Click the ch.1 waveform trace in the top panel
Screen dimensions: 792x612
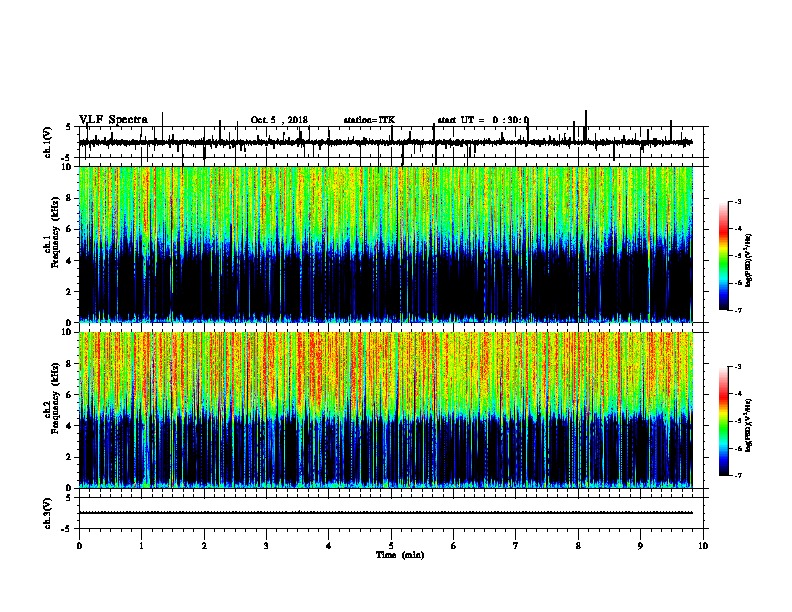coord(385,143)
